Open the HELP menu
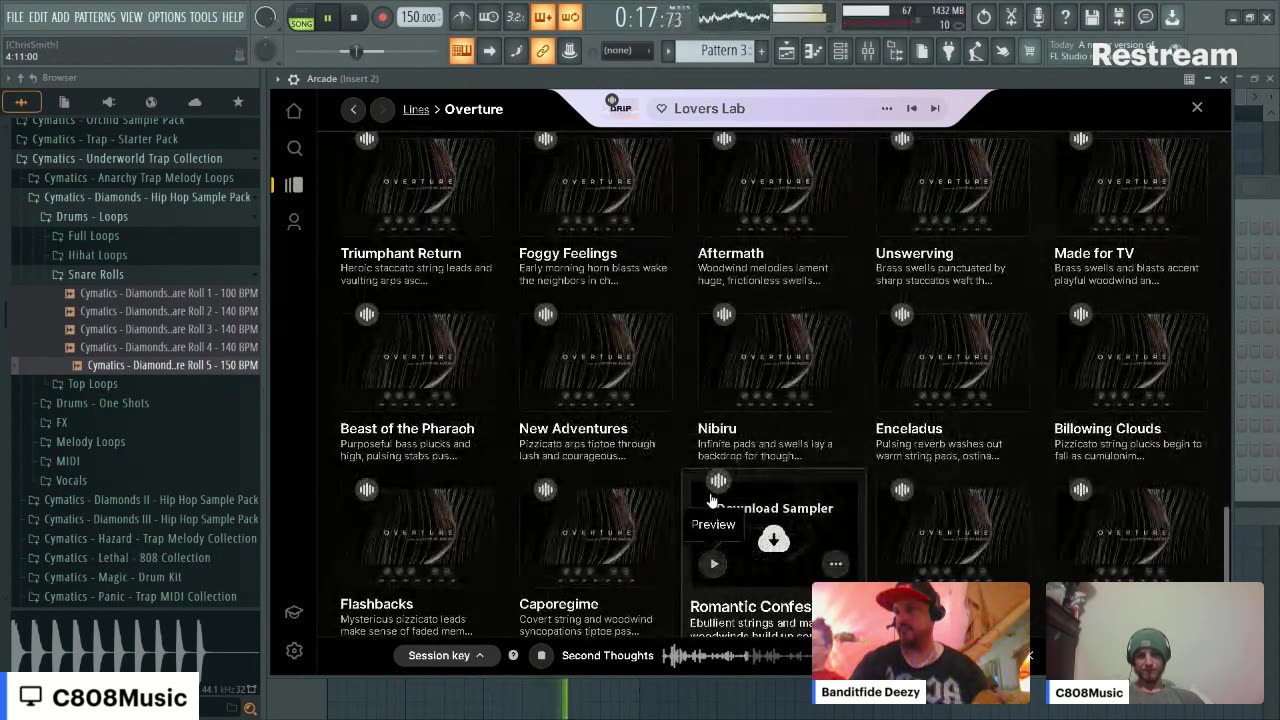 pyautogui.click(x=233, y=17)
